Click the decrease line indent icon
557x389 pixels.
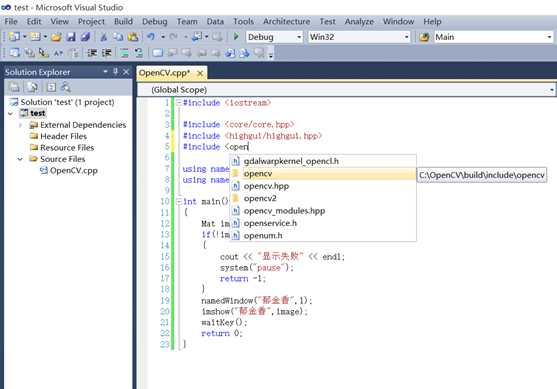click(92, 53)
